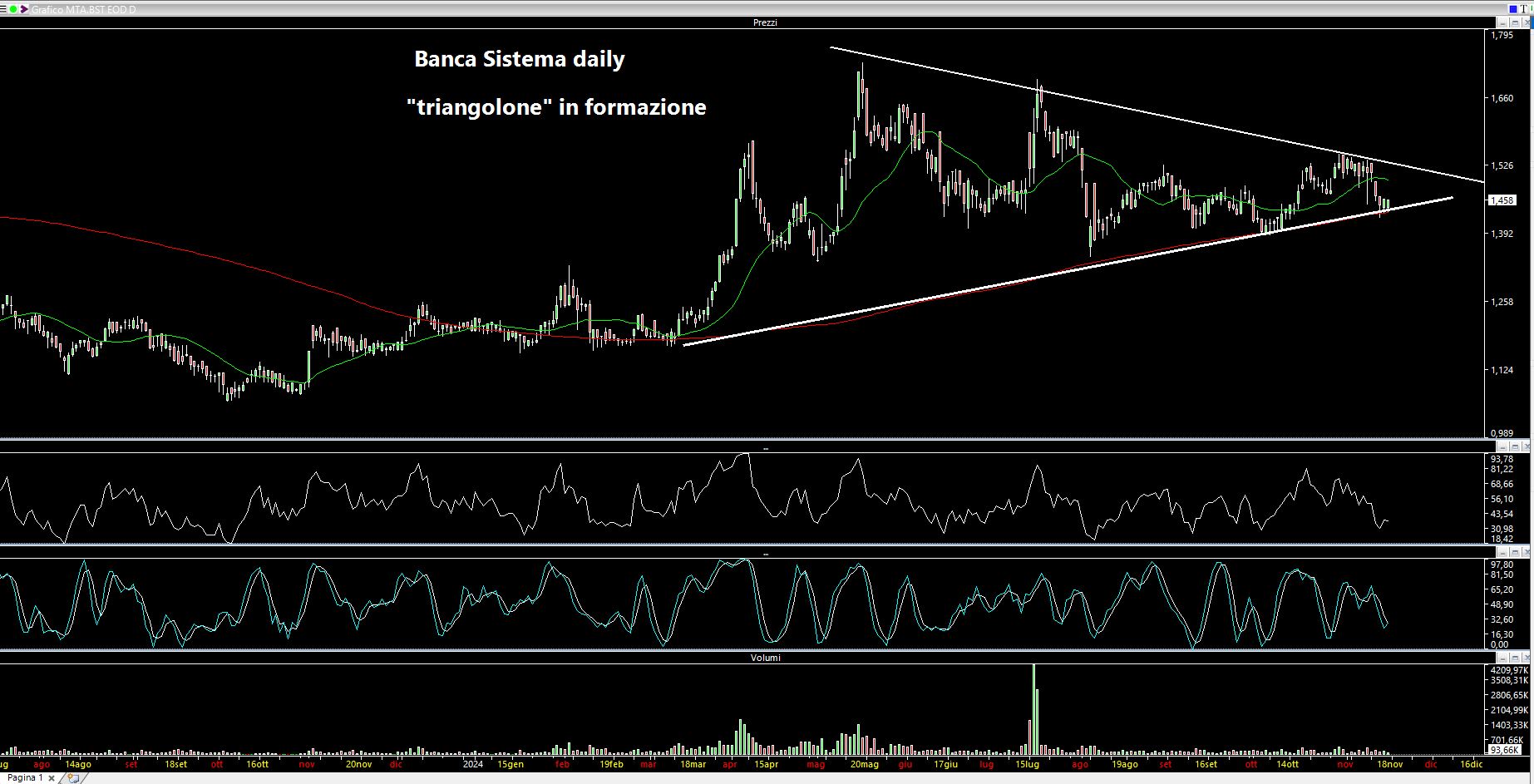The width and height of the screenshot is (1534, 784).
Task: Open a new page with the star tab icon
Action: (73, 778)
